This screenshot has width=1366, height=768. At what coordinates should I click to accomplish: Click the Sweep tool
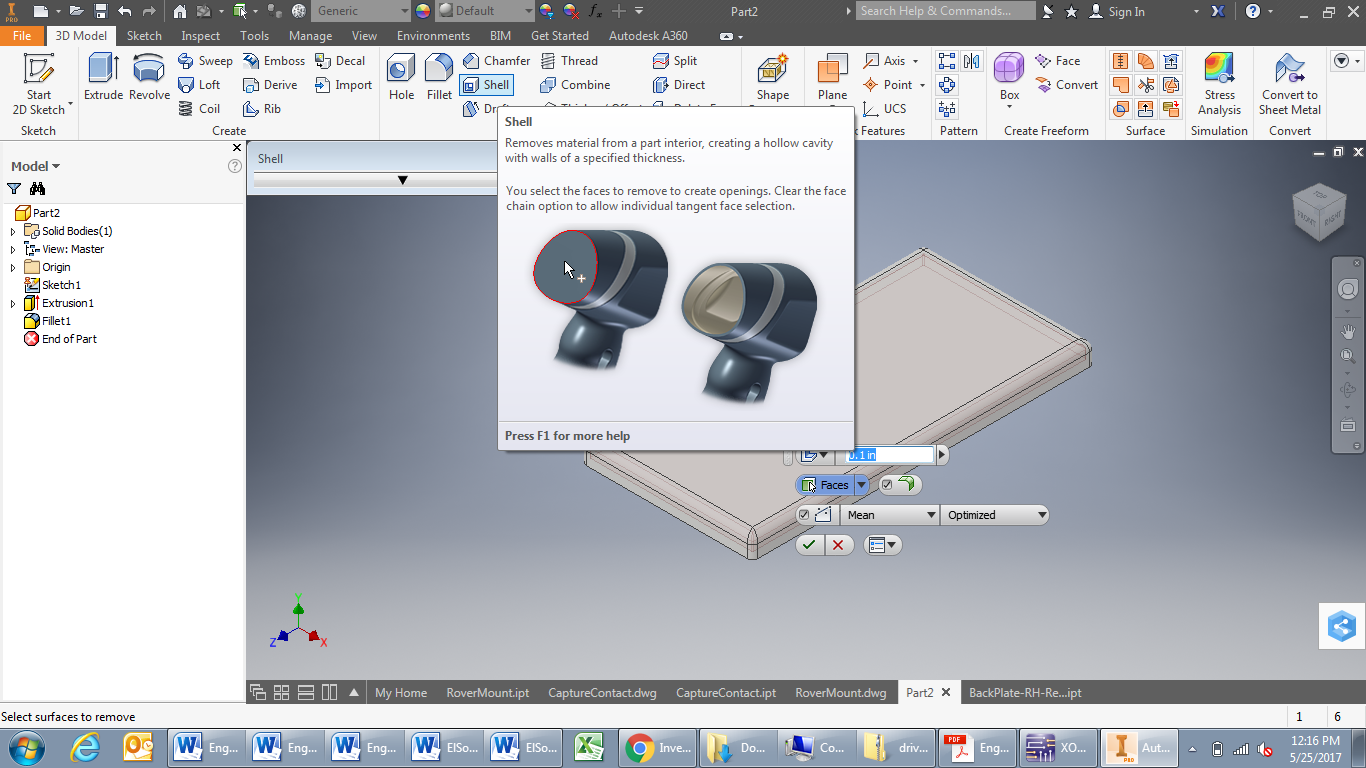205,61
